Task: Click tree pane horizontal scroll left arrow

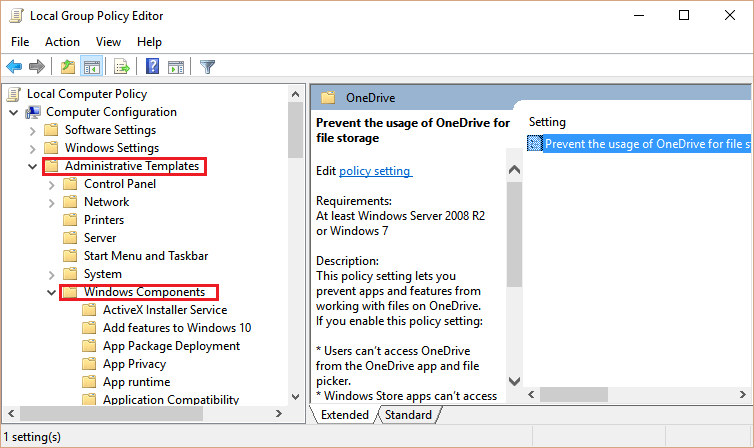Action: (11, 413)
